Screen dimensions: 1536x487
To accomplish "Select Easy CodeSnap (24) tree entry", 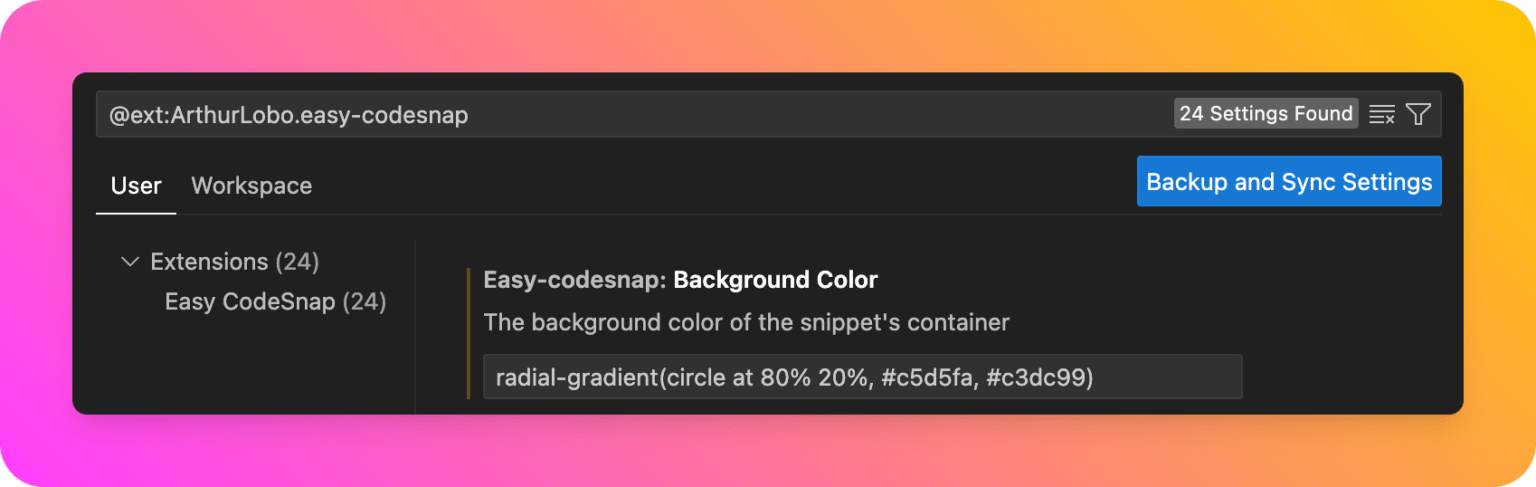I will 275,302.
